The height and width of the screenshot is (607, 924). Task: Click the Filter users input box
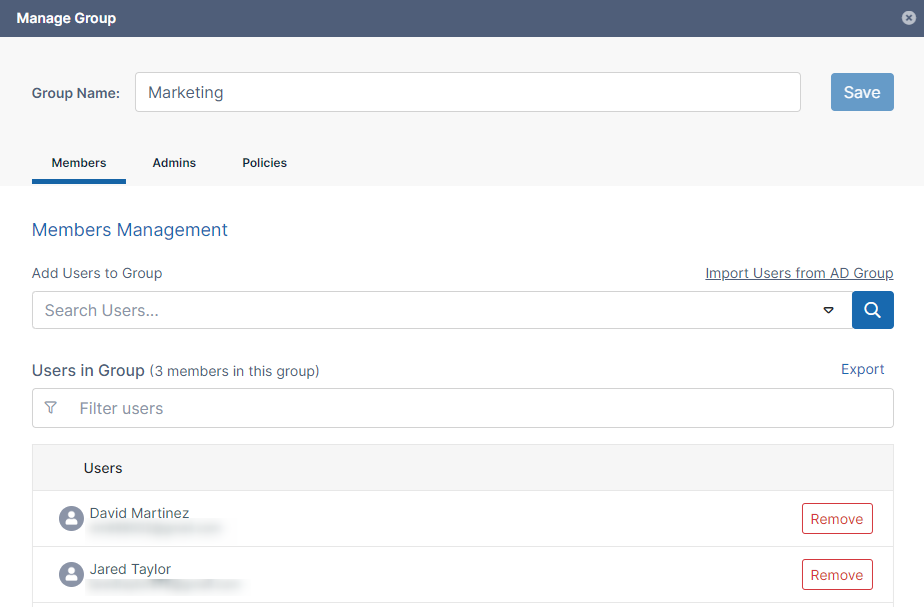(x=480, y=408)
